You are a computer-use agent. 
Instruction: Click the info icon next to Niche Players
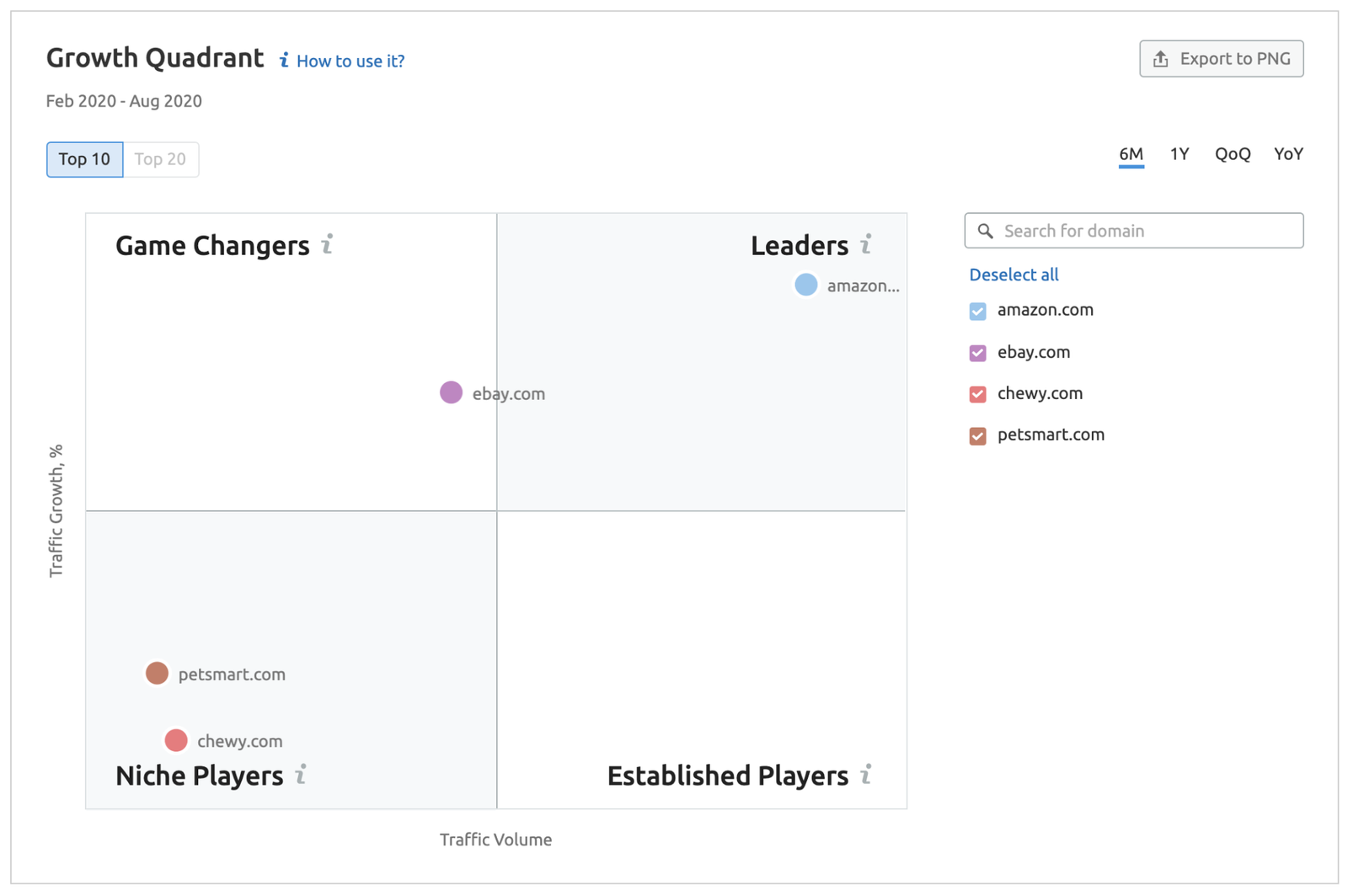[301, 775]
